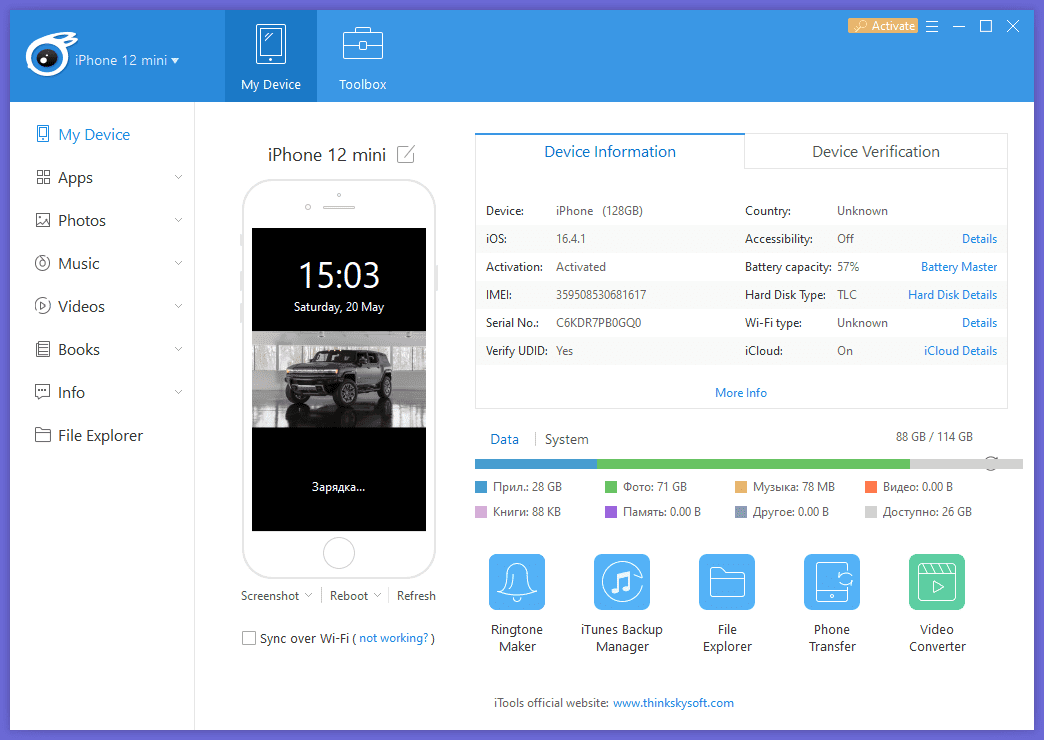Select File Explorer in the sidebar
This screenshot has width=1044, height=740.
tap(101, 436)
